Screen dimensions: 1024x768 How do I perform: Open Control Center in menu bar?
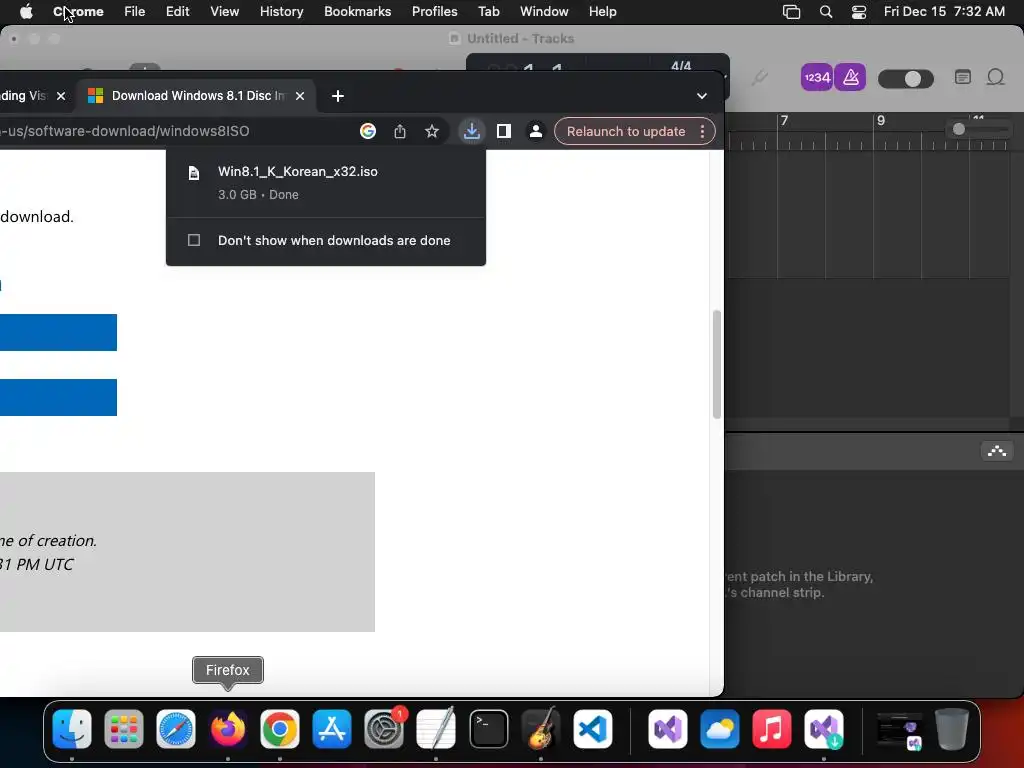(859, 12)
